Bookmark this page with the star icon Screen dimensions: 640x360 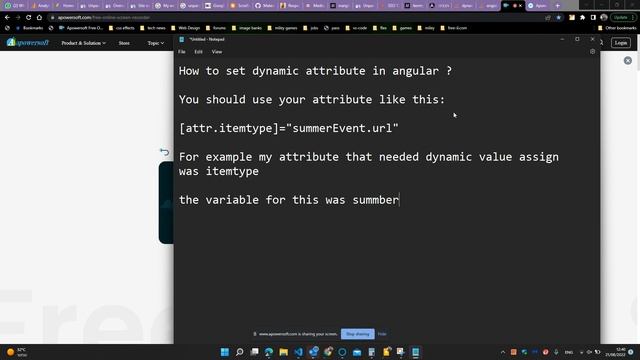[558, 18]
